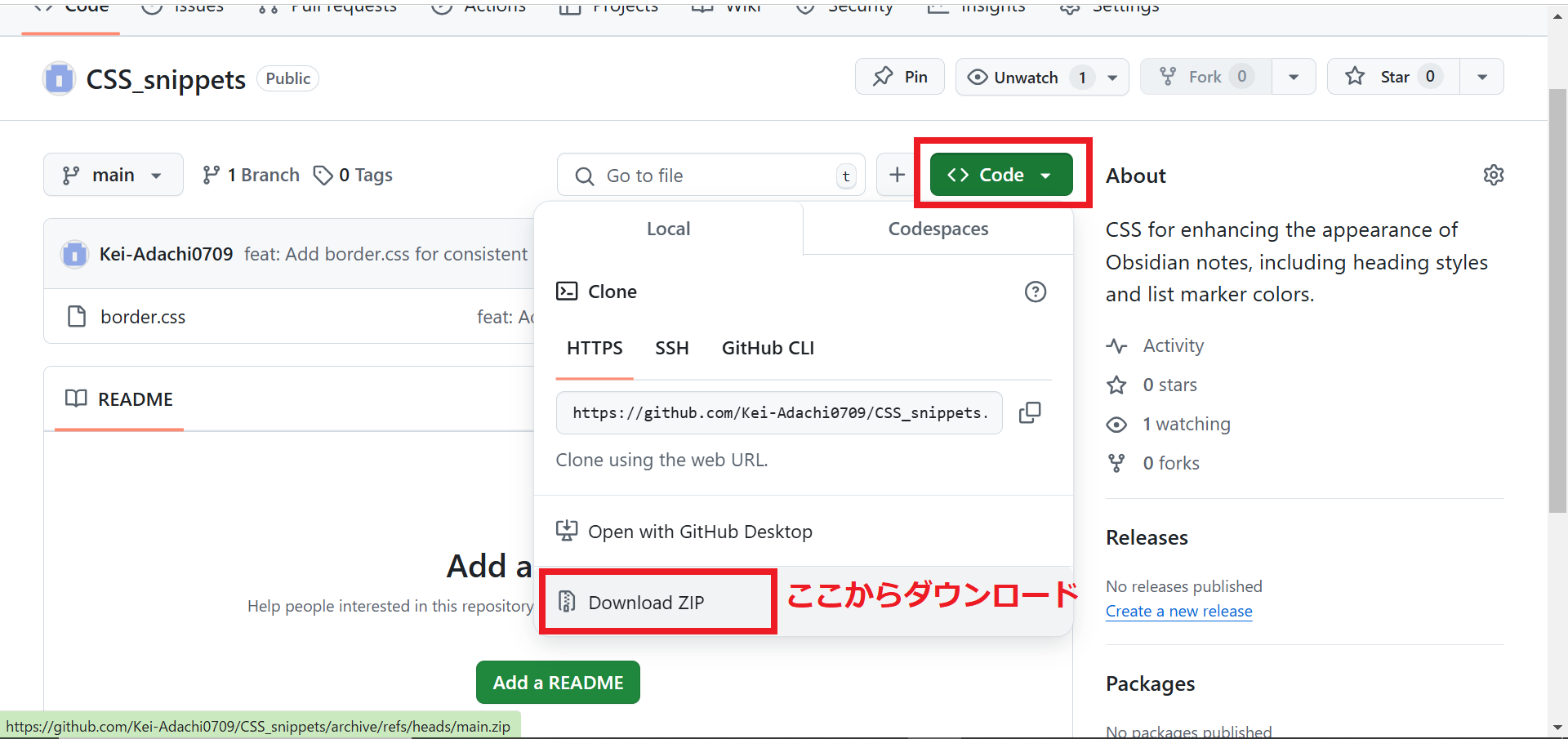This screenshot has width=1568, height=739.
Task: Click the Clone terminal icon
Action: click(567, 291)
